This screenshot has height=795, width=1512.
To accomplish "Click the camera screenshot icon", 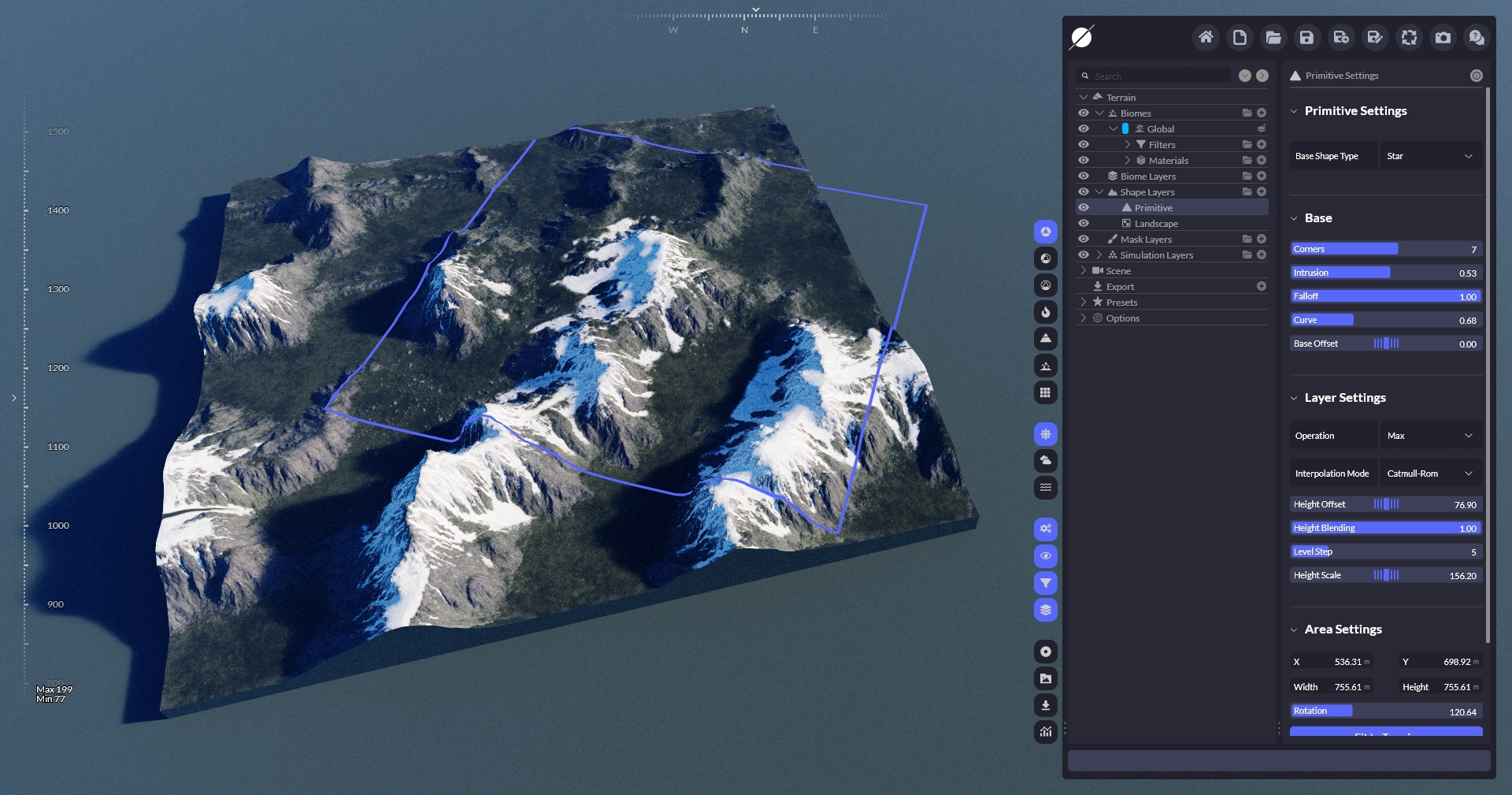I will click(x=1443, y=37).
